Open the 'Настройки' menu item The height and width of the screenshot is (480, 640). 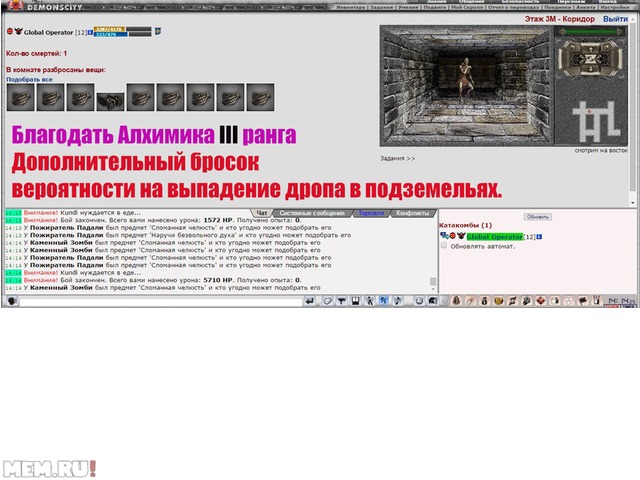pyautogui.click(x=613, y=7)
